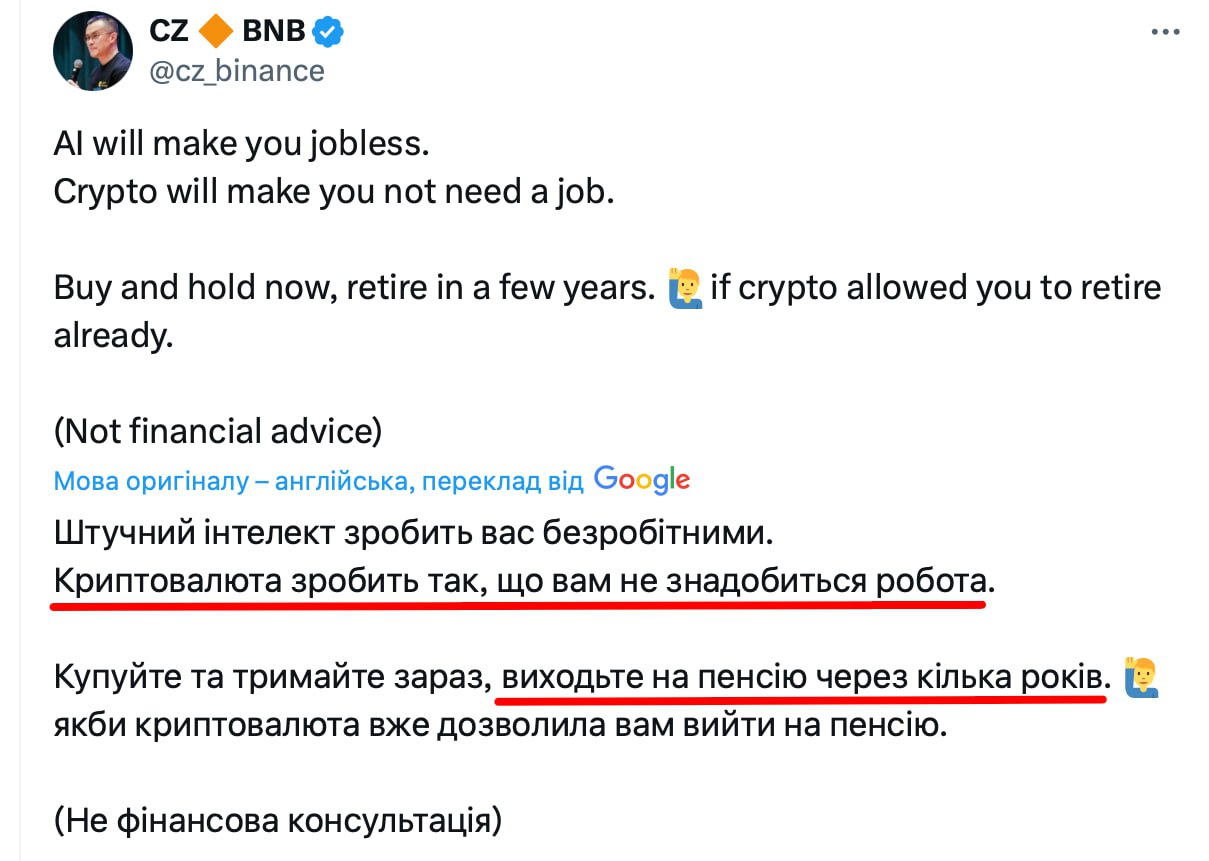Screen dimensions: 1209x861
Task: Open the @cz_binance handle link
Action: [236, 71]
